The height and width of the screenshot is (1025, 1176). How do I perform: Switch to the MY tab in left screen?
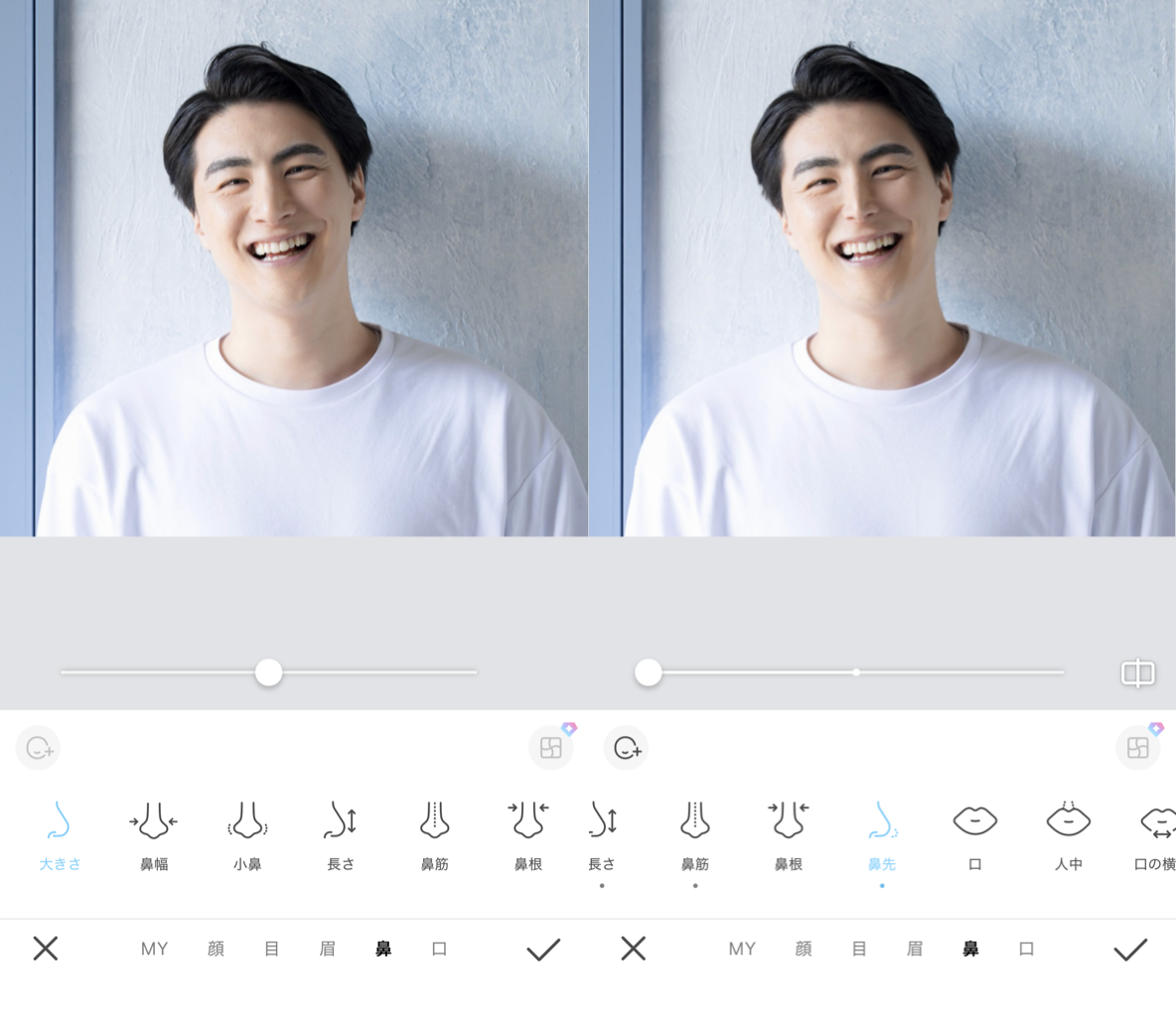[x=154, y=949]
